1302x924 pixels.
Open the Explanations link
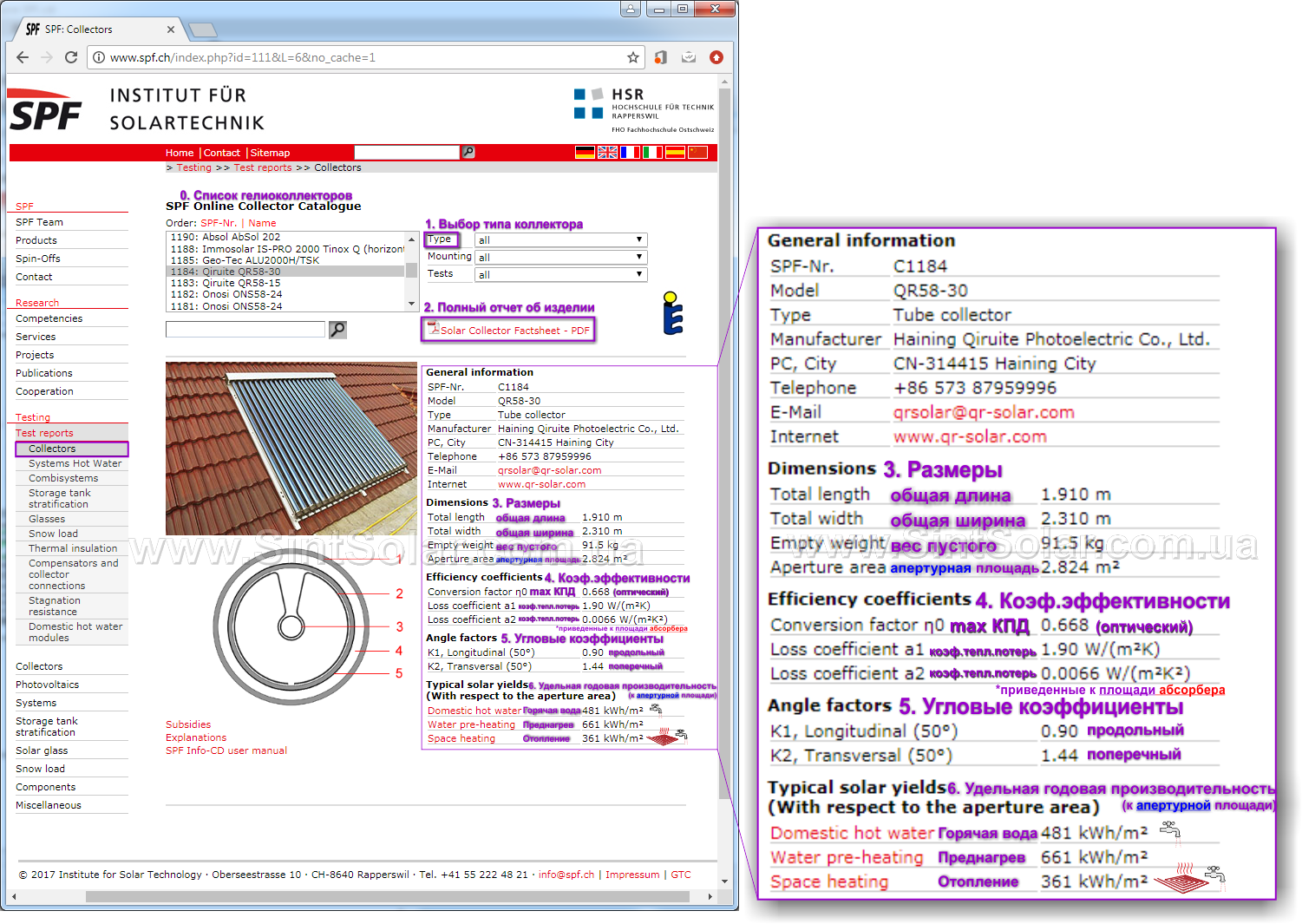[x=196, y=737]
